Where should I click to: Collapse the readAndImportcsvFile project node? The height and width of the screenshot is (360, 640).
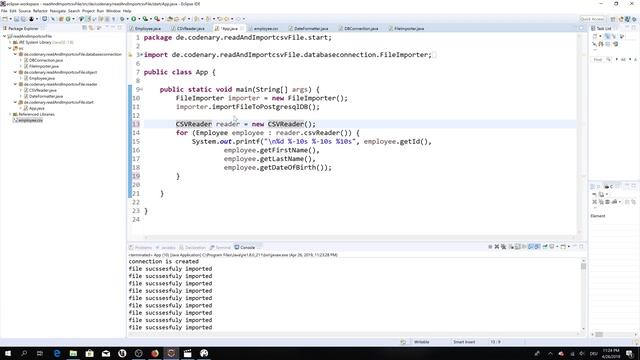click(x=4, y=36)
